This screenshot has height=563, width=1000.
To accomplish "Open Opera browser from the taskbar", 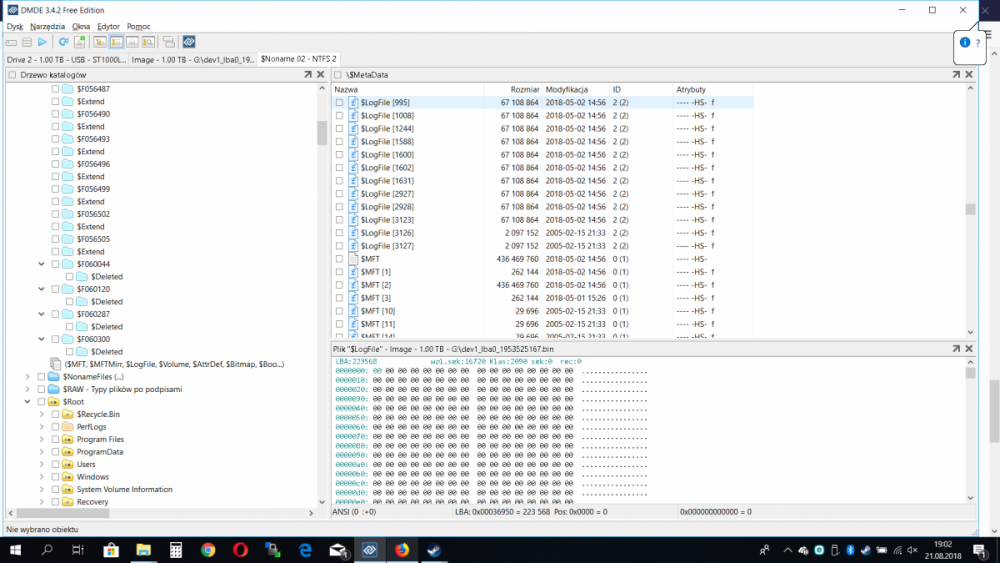I will coord(240,550).
